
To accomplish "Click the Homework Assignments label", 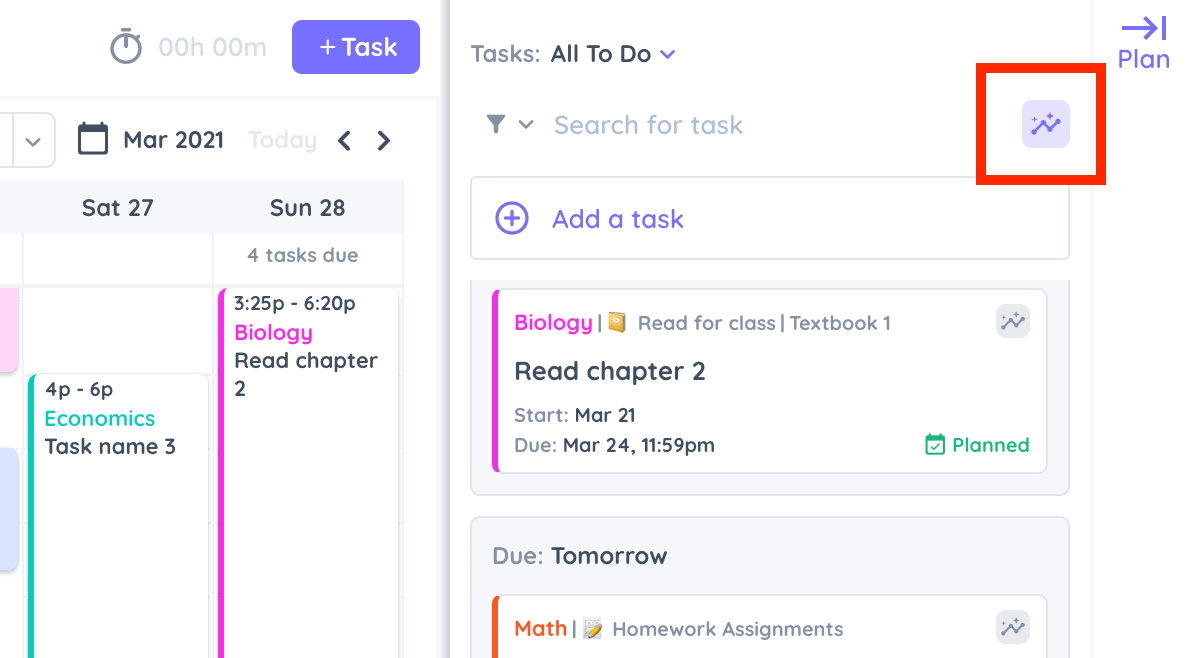I will point(728,629).
